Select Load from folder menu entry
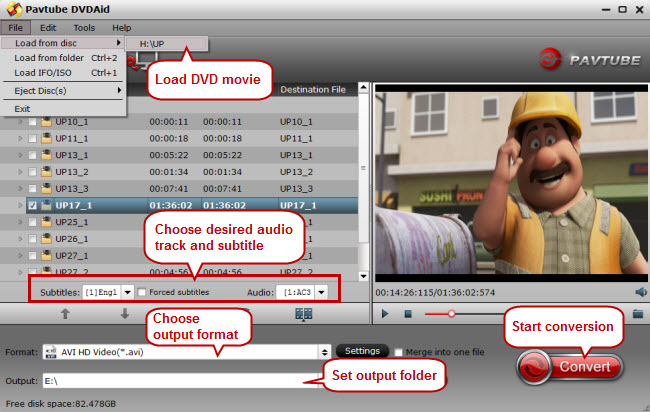The width and height of the screenshot is (650, 412). pos(63,58)
